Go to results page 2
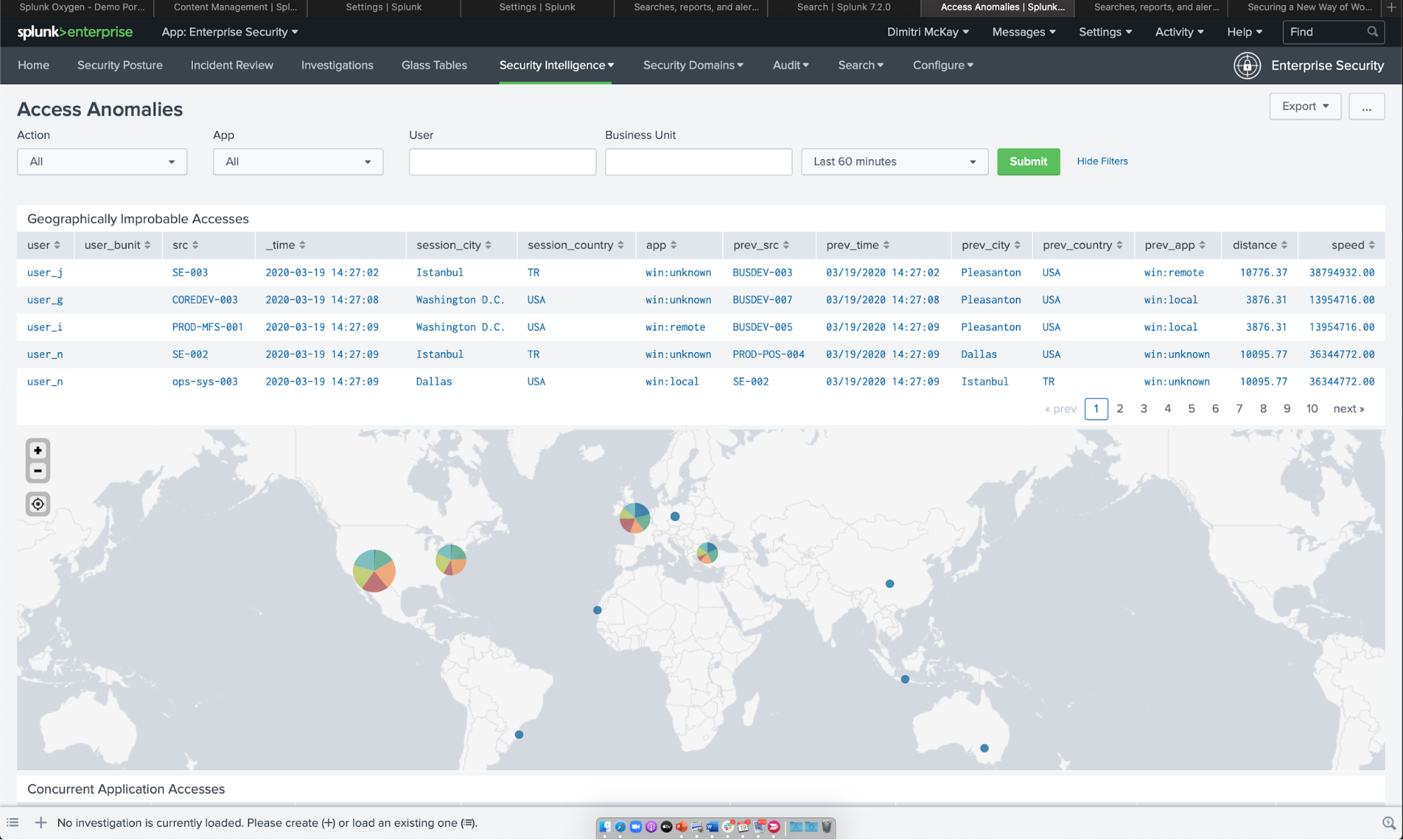Screen dimensions: 1403x840 pyautogui.click(x=1119, y=408)
